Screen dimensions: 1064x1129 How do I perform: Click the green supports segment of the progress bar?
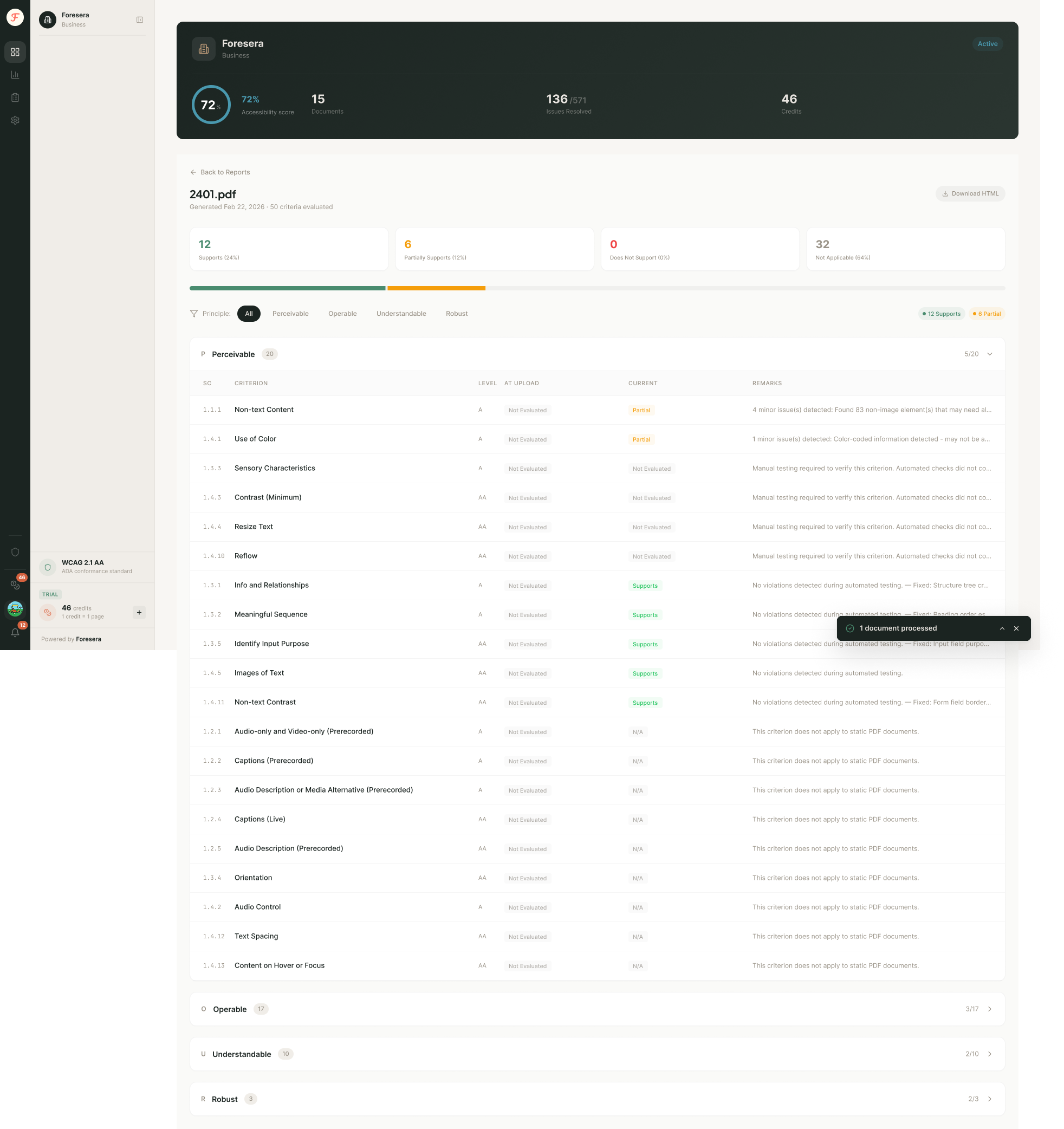click(287, 289)
